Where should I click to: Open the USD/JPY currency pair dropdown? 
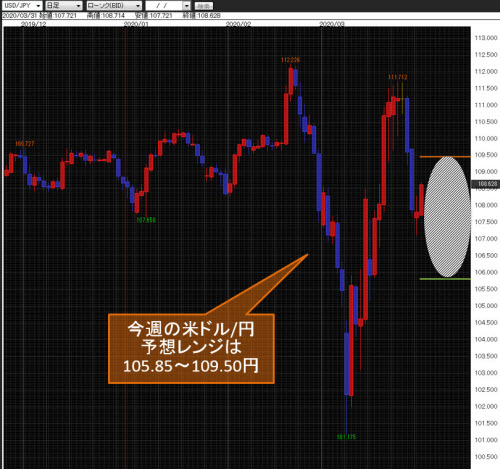coord(22,6)
